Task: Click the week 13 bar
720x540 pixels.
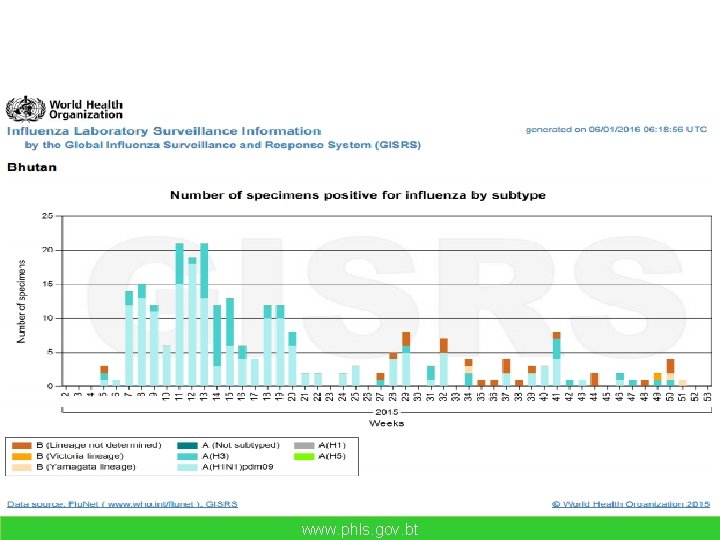Action: [x=204, y=315]
